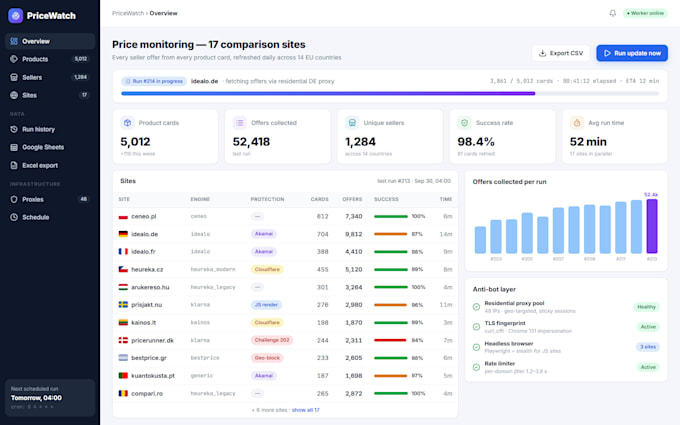Click the red success bar for pricerunner.dk
This screenshot has width=680, height=425.
pos(390,340)
